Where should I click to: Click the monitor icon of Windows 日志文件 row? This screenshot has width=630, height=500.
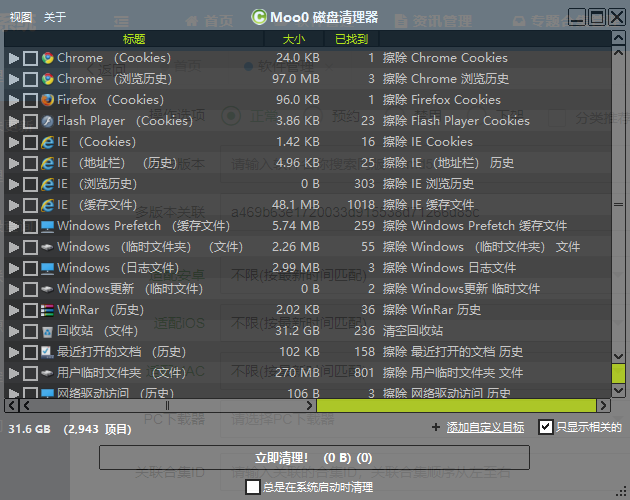(47, 268)
